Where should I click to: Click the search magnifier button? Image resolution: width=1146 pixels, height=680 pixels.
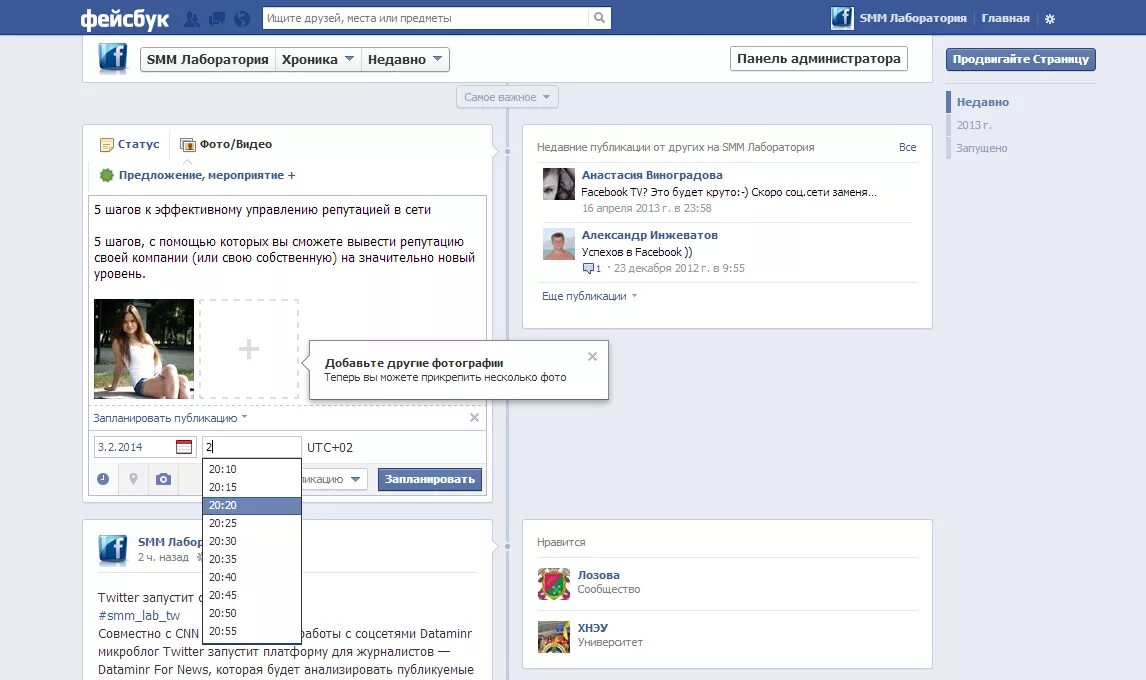tap(599, 18)
